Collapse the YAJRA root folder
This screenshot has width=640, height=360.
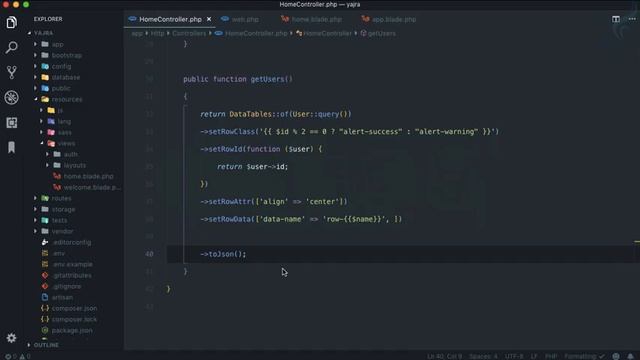point(40,33)
